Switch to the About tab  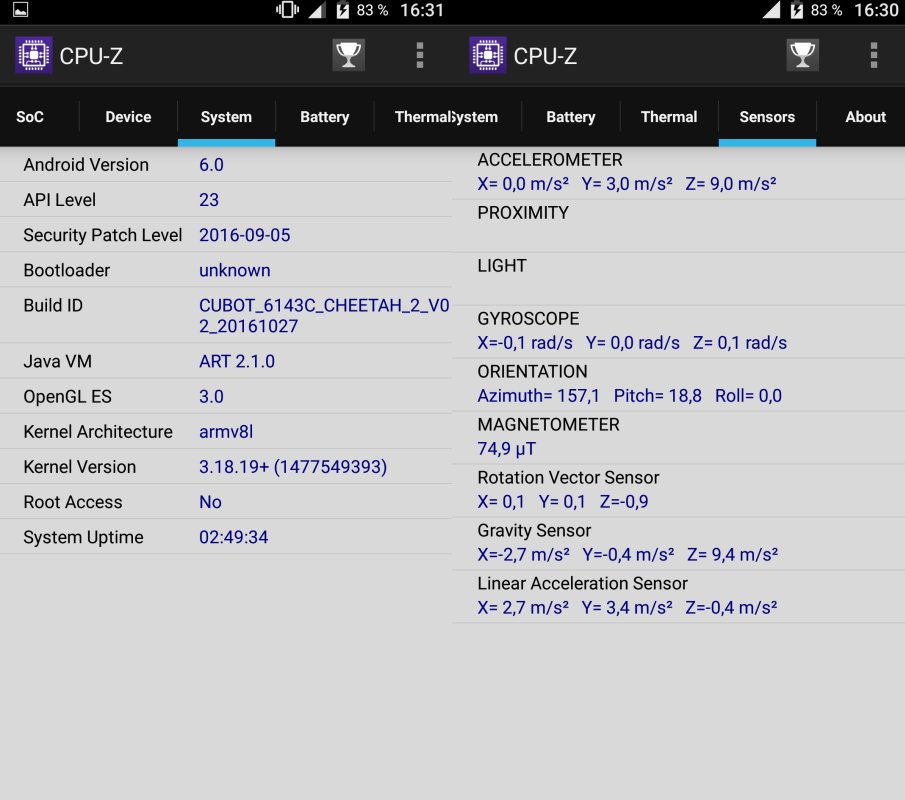[865, 117]
